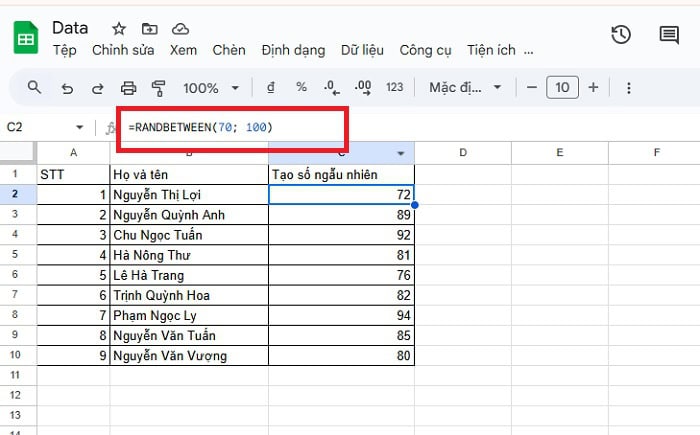Click the font size field showing 10
The height and width of the screenshot is (435, 700).
[x=562, y=88]
